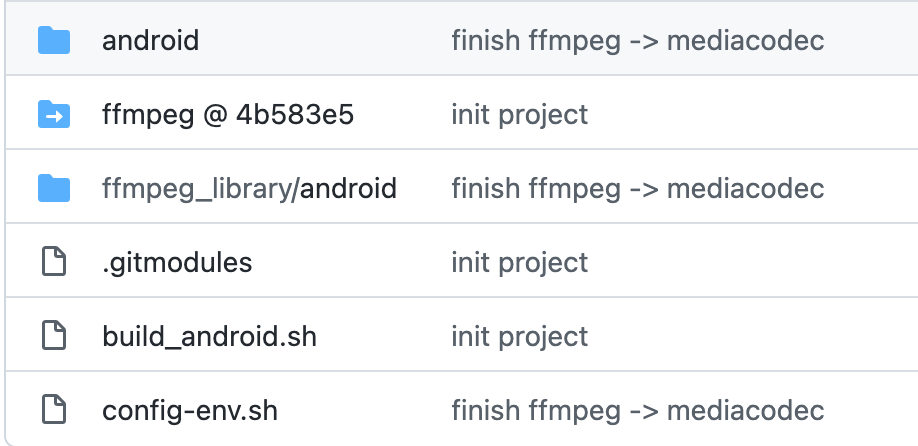Screen dimensions: 918x446
Task: Open the init project commit for .gitmodules
Action: (x=519, y=262)
